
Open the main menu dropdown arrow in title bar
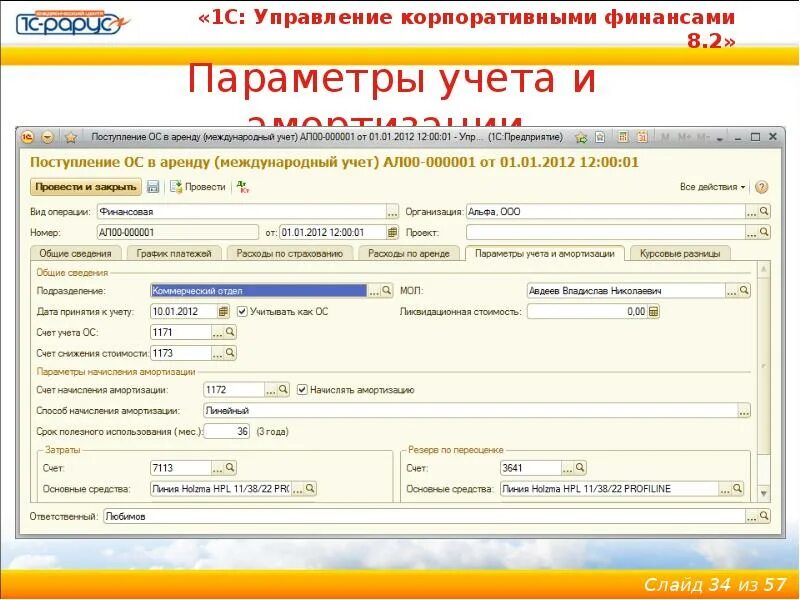coord(47,137)
